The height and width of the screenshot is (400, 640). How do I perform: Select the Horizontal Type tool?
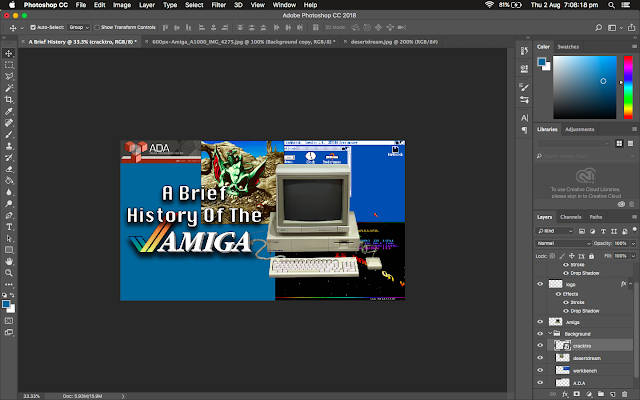9,227
